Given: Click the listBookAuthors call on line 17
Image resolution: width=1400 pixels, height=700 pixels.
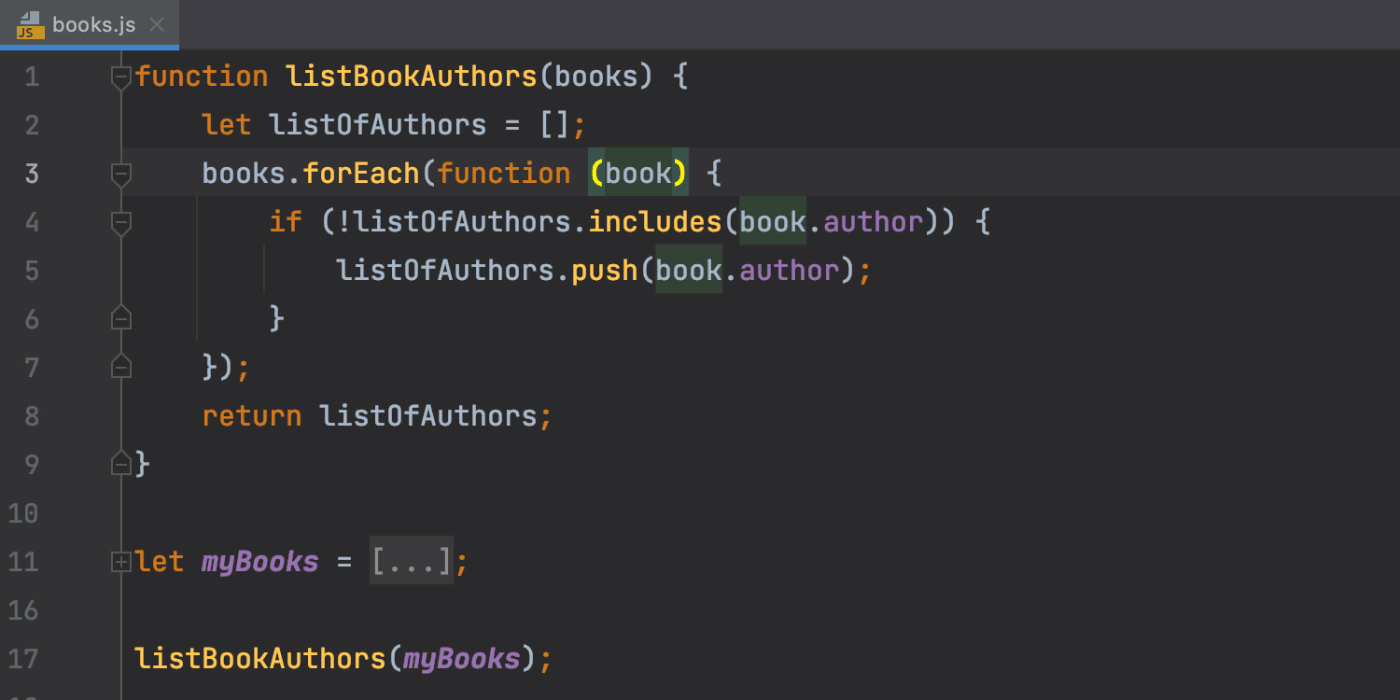Looking at the screenshot, I should pos(260,659).
